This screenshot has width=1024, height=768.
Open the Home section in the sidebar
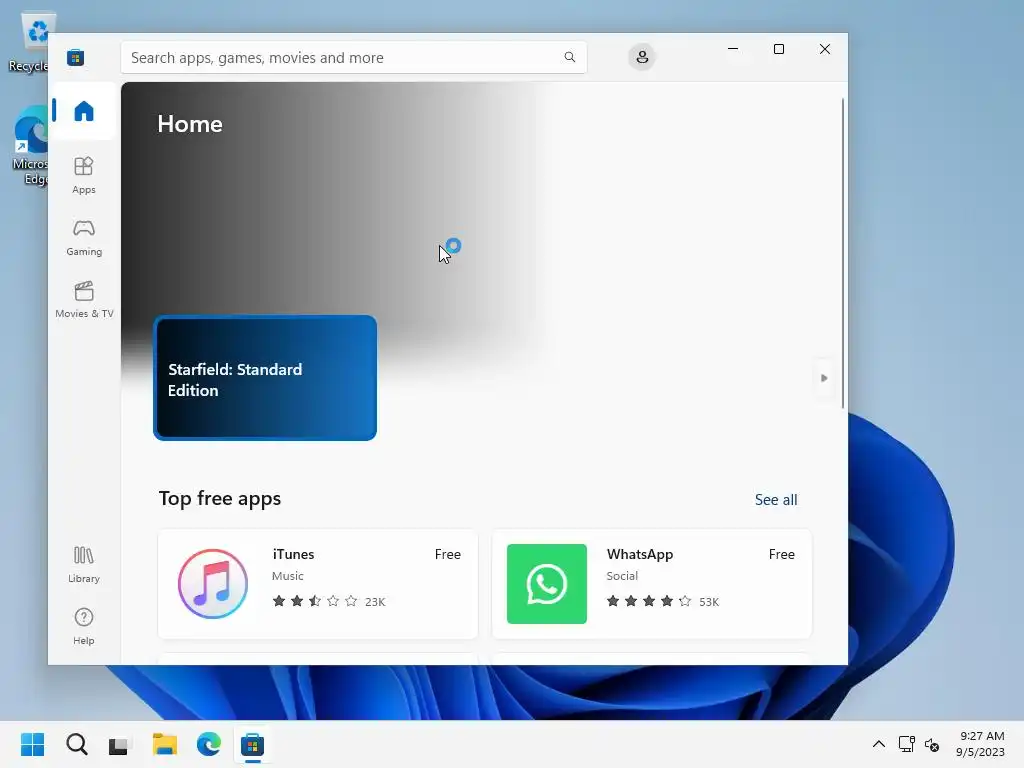point(84,111)
